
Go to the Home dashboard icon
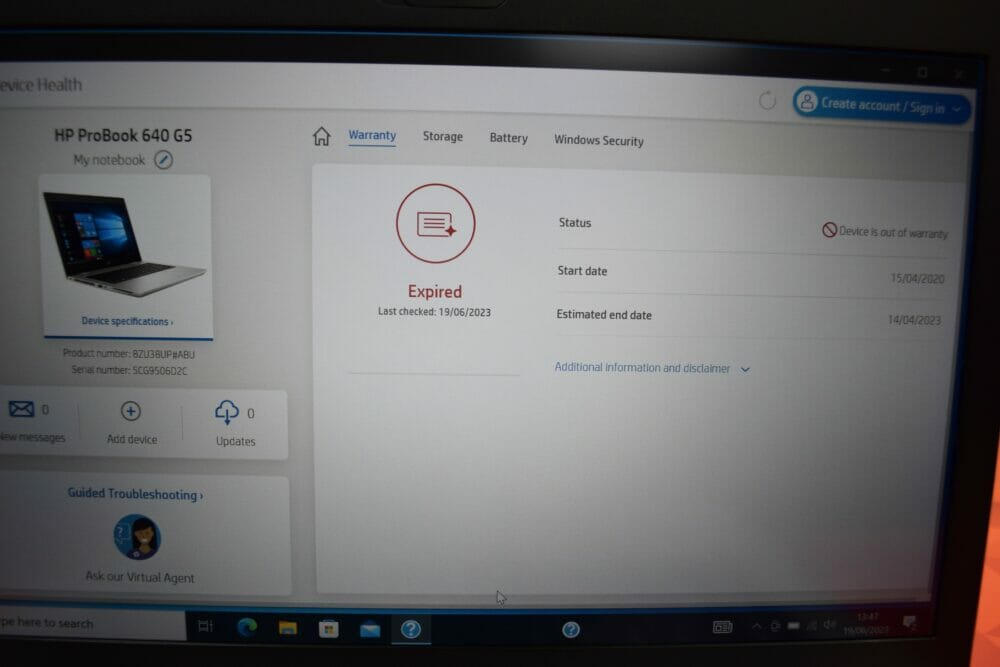point(321,136)
